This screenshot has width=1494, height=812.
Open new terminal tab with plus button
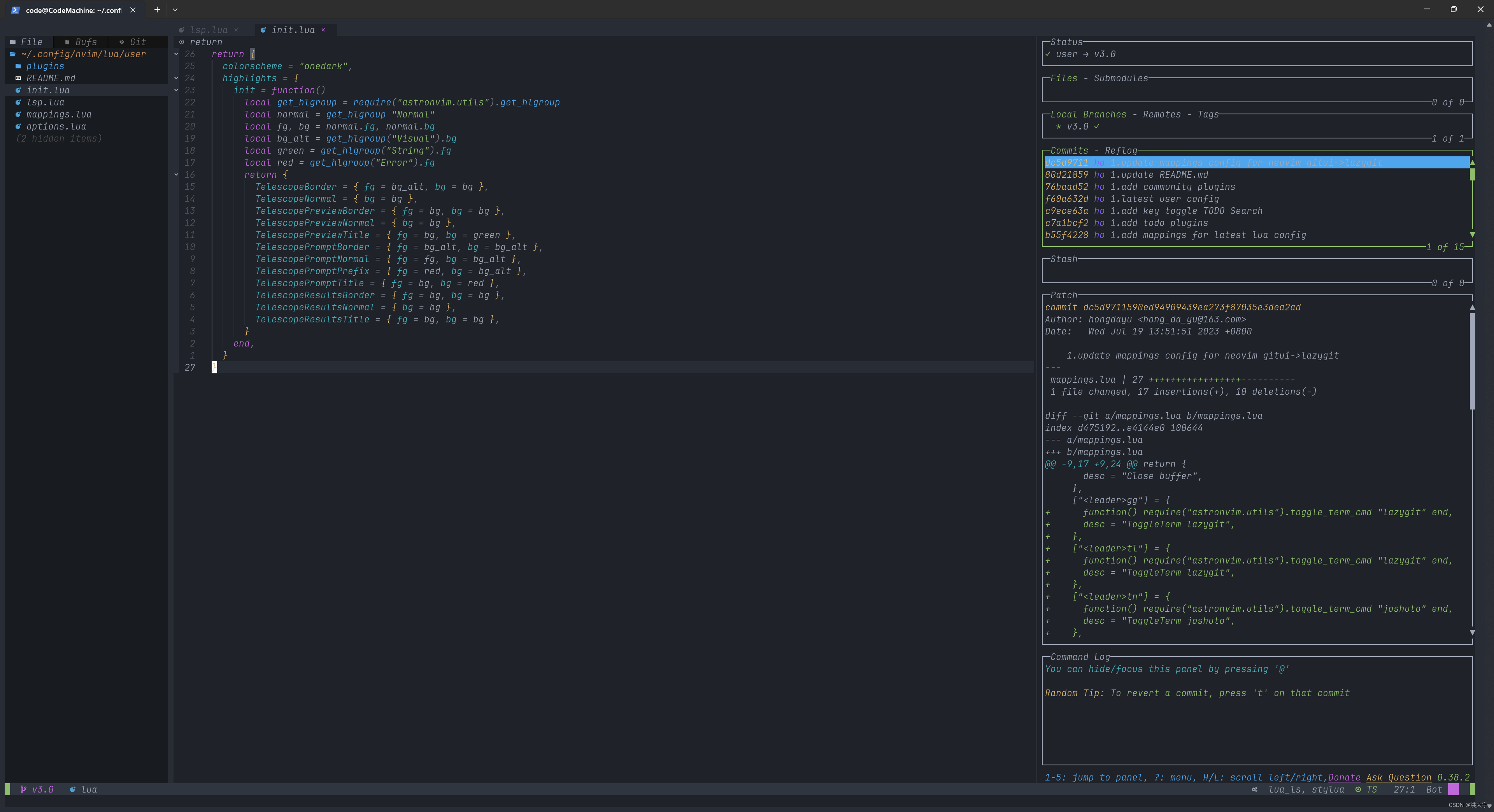(x=156, y=9)
